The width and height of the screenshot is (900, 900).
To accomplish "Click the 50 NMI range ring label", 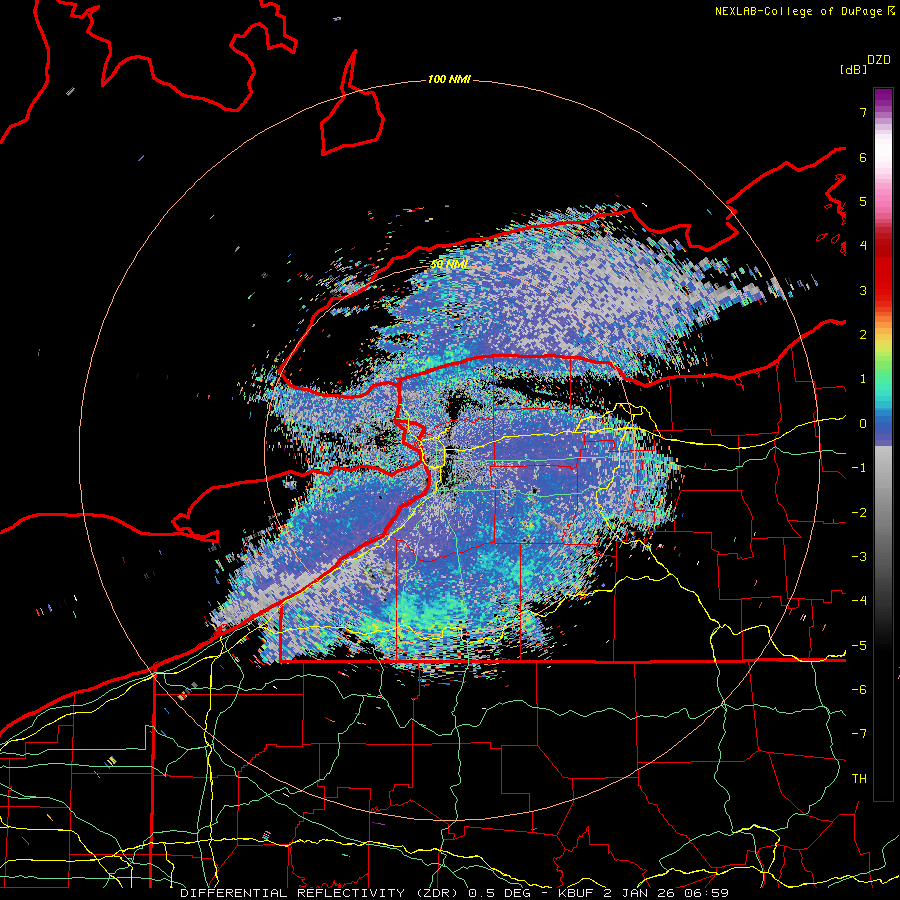I will tap(449, 264).
